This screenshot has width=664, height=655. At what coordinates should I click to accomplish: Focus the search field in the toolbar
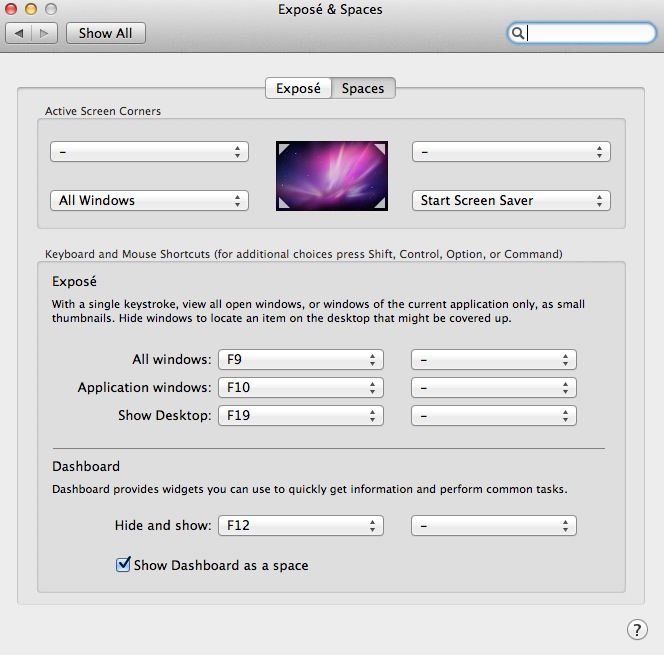[581, 33]
